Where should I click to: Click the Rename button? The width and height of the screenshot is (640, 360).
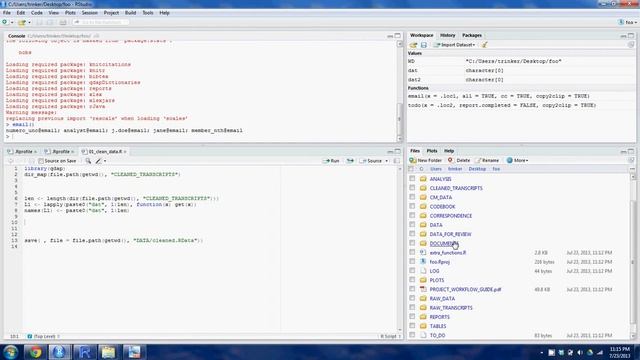tap(487, 160)
